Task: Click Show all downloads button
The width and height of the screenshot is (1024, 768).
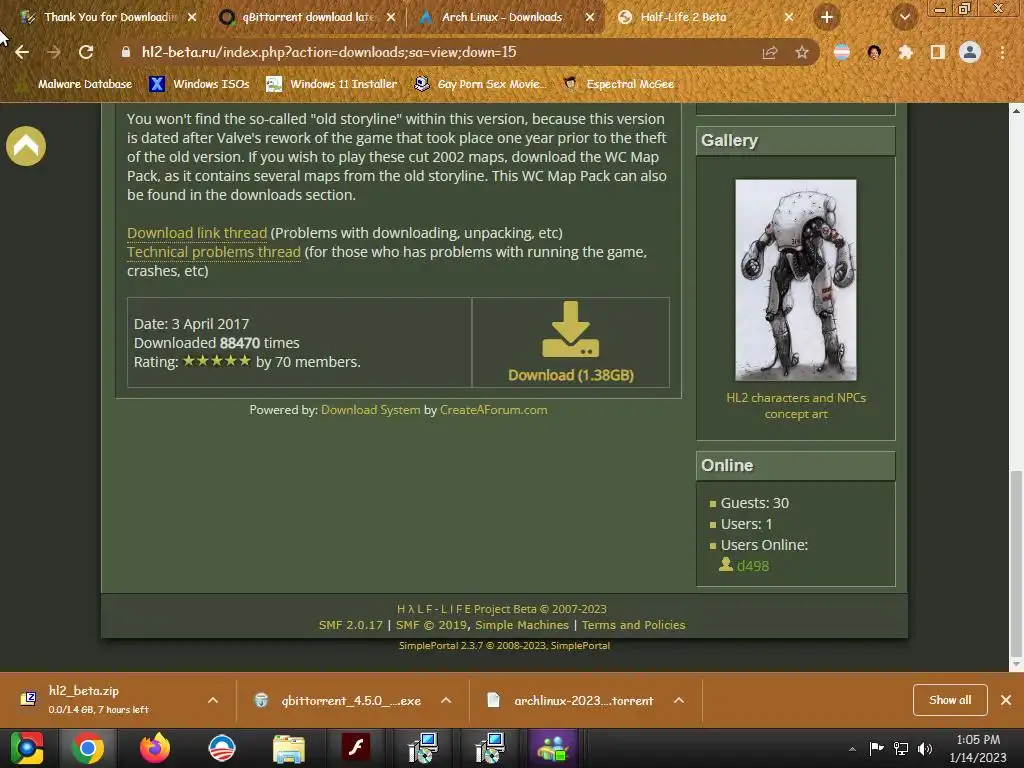Action: 950,700
